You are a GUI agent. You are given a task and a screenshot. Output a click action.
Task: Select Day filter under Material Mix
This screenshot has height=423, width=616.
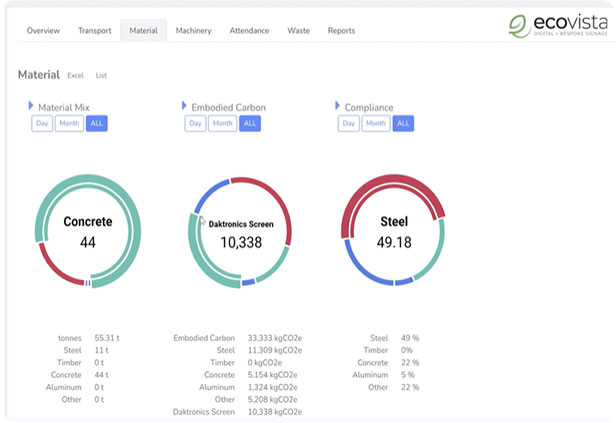tap(42, 124)
